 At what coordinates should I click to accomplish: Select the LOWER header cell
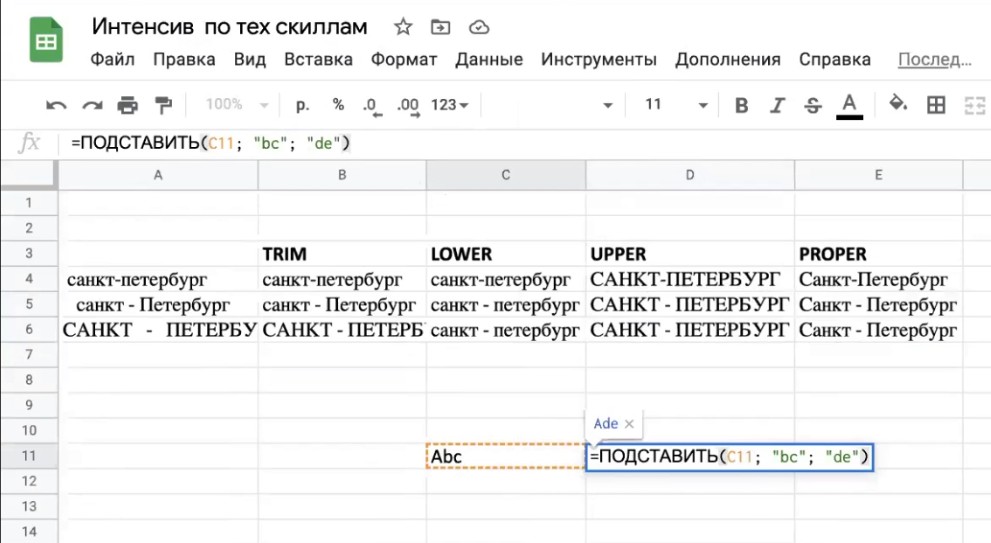click(x=506, y=253)
